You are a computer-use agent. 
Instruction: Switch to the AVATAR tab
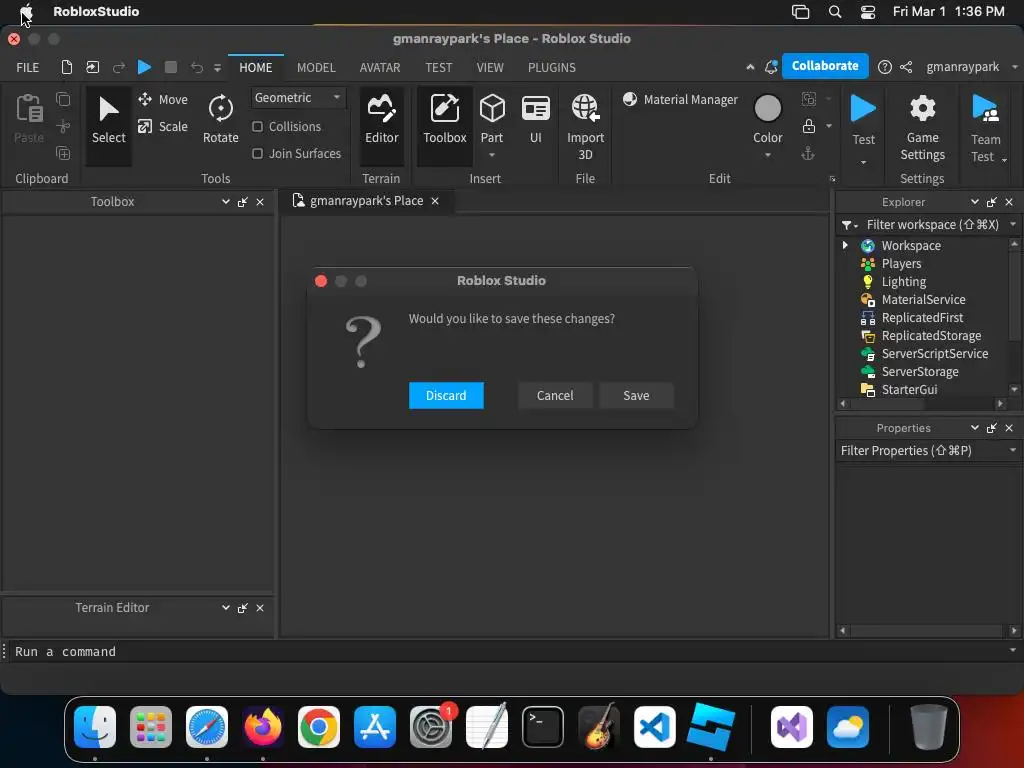tap(380, 67)
